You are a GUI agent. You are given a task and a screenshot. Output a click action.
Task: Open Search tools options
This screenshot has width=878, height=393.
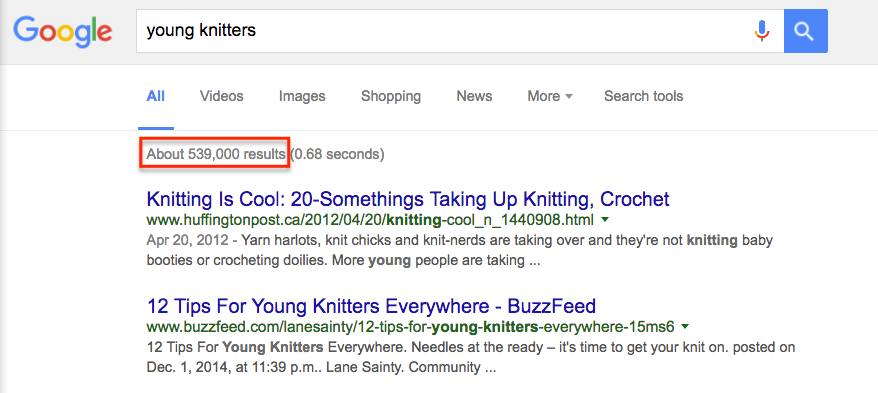[x=643, y=96]
